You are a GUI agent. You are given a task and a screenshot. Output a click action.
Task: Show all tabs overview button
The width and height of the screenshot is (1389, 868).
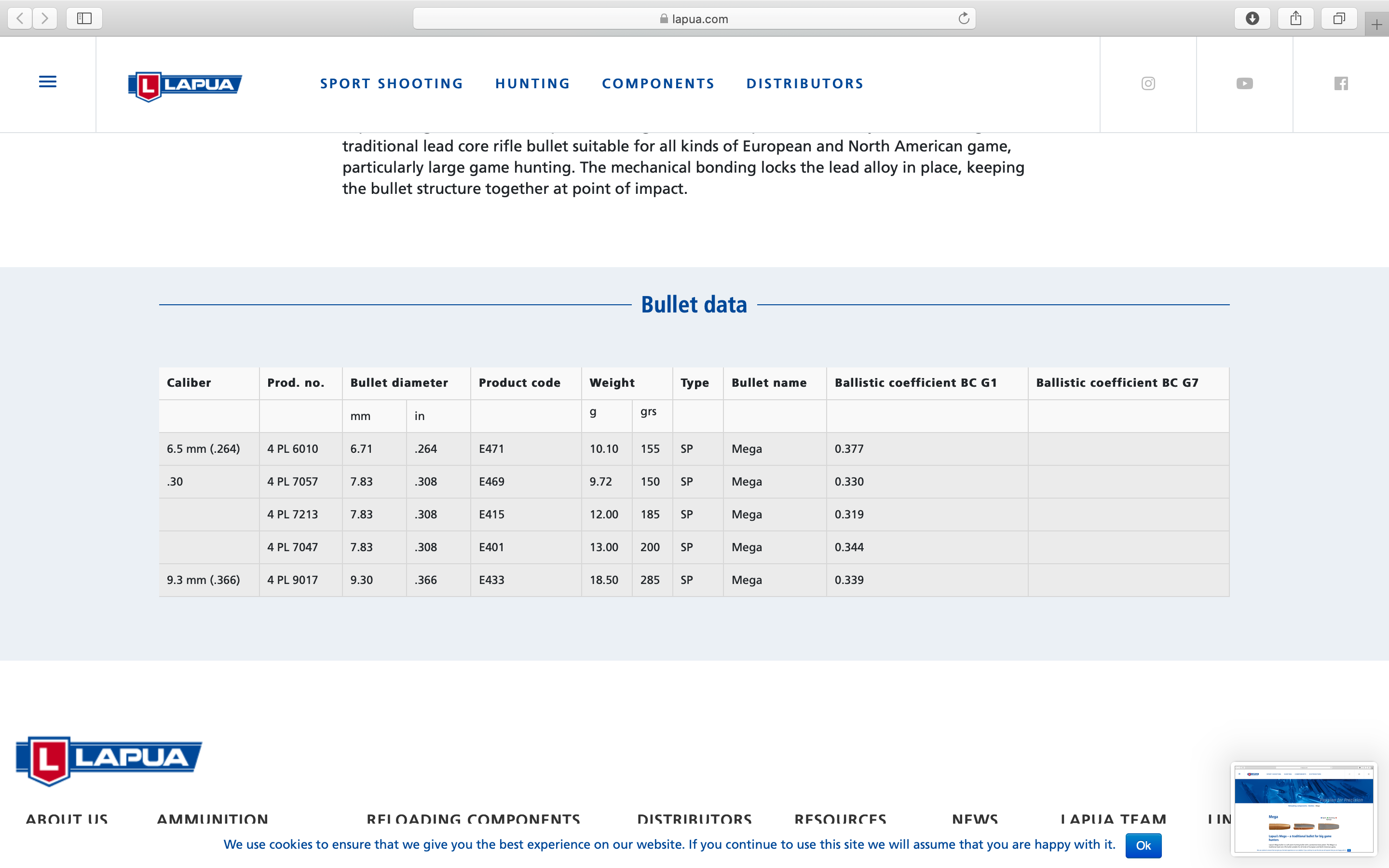tap(1339, 18)
